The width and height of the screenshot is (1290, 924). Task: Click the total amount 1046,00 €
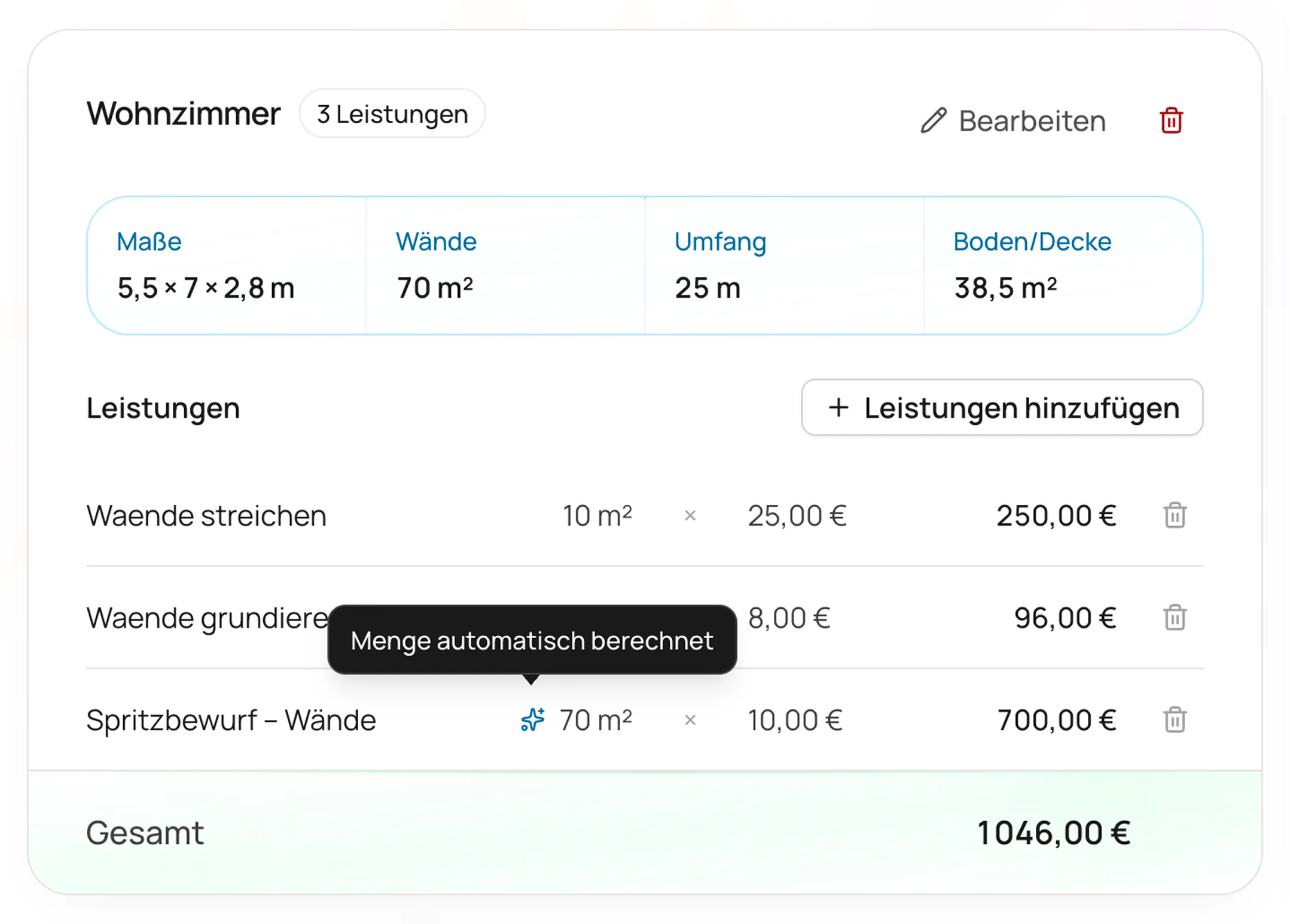1053,832
